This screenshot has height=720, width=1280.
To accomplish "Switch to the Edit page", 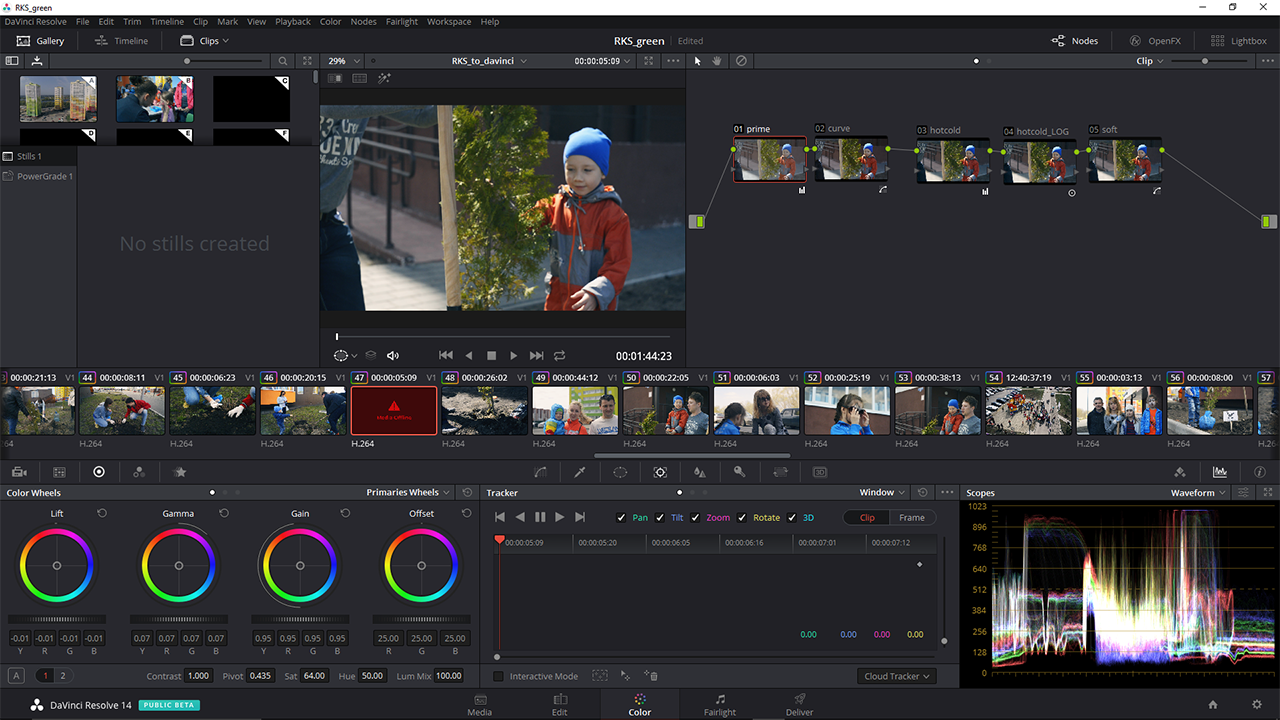I will point(560,705).
